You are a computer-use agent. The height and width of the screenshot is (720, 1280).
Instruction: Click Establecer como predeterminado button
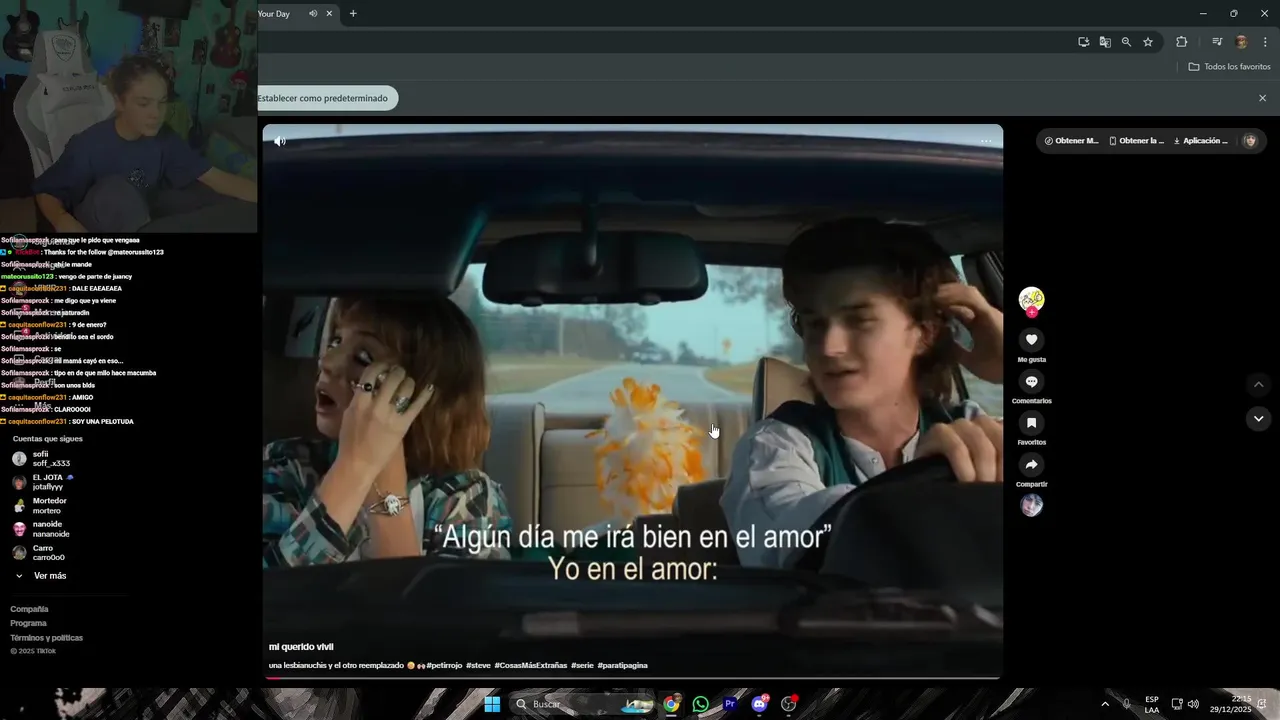[x=324, y=98]
